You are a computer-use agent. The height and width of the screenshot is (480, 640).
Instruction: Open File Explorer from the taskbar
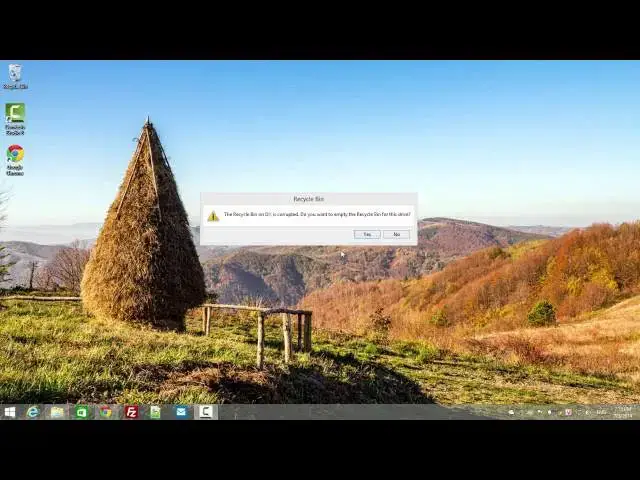[x=57, y=412]
